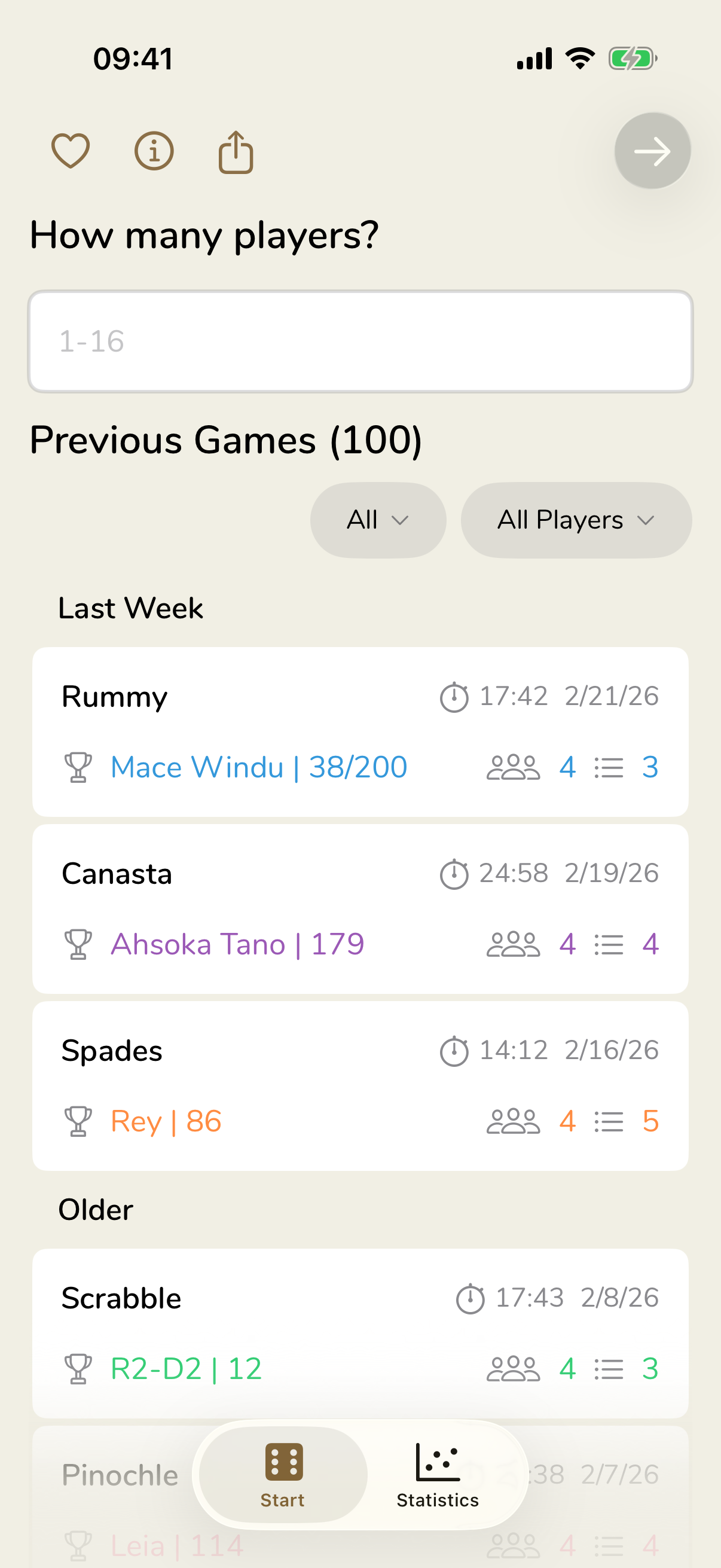Open the Rummy game entry
Image resolution: width=721 pixels, height=1568 pixels.
tap(360, 731)
